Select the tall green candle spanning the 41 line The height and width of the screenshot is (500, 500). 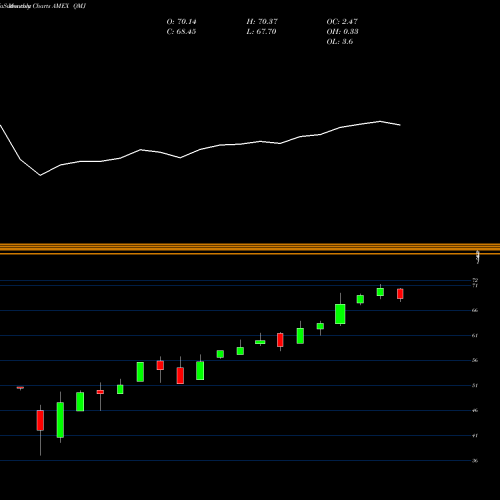(60, 420)
